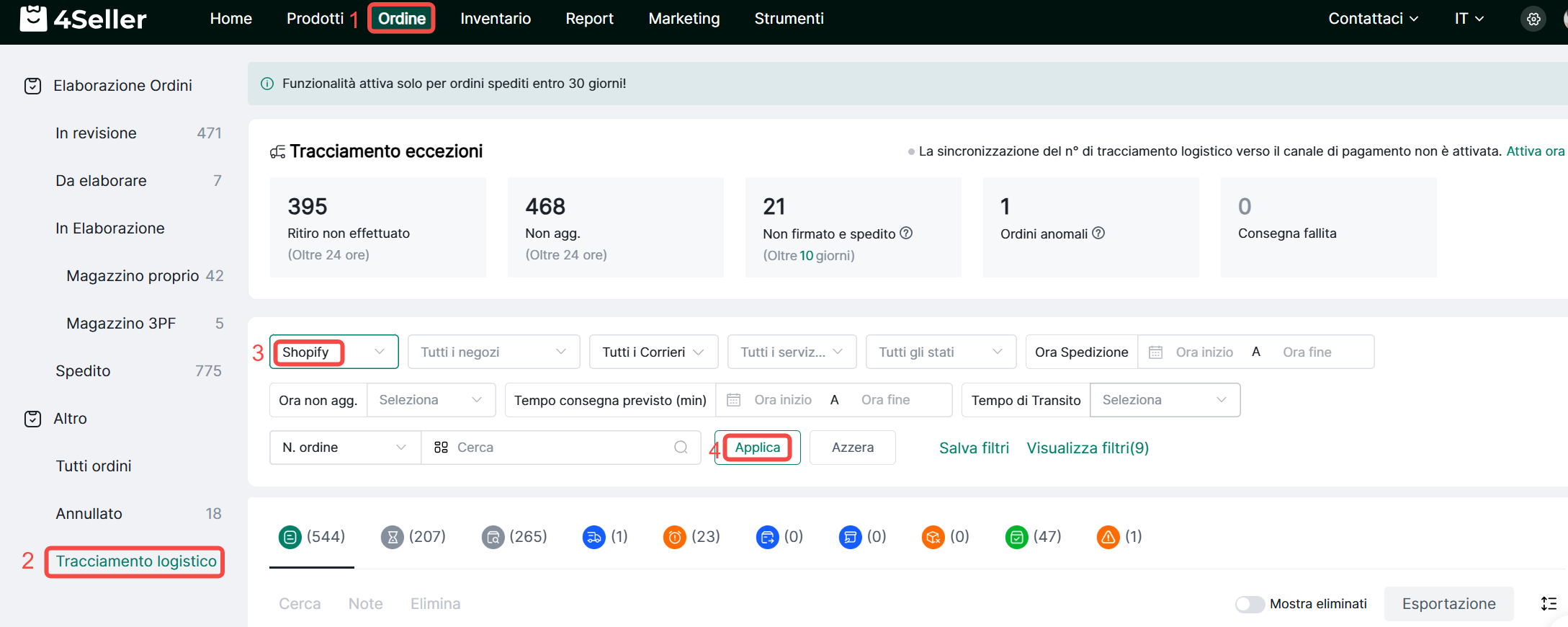Click the Cerca order search input field

click(x=562, y=448)
